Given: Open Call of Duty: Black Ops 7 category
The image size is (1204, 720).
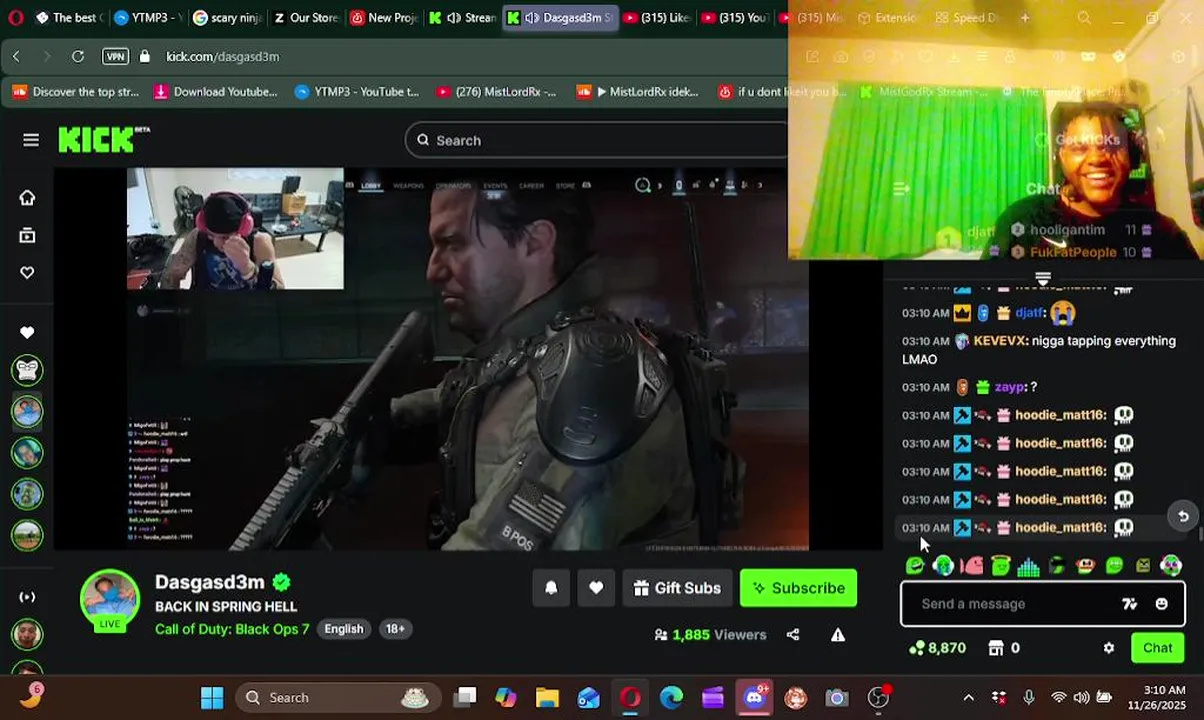Looking at the screenshot, I should 232,629.
